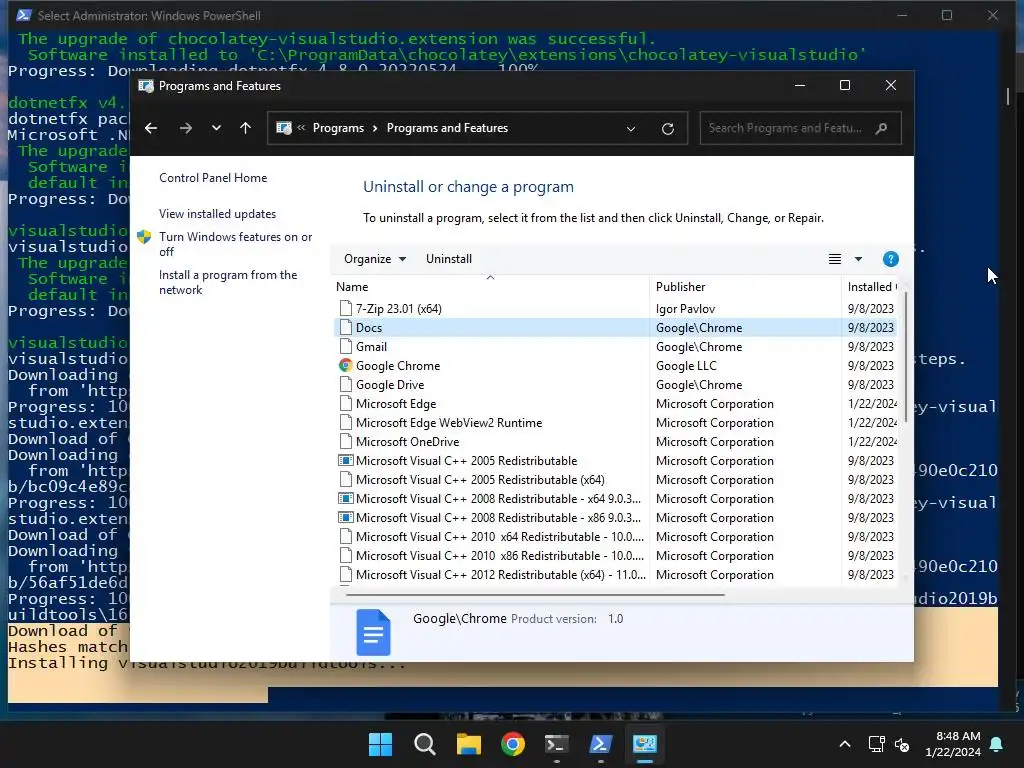
Task: Click the horizontal scrollbar under the list
Action: coord(535,595)
